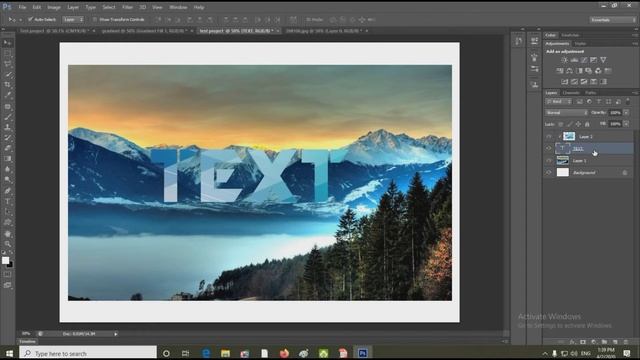Click add layer mask icon
This screenshot has width=640, height=360.
(583, 342)
